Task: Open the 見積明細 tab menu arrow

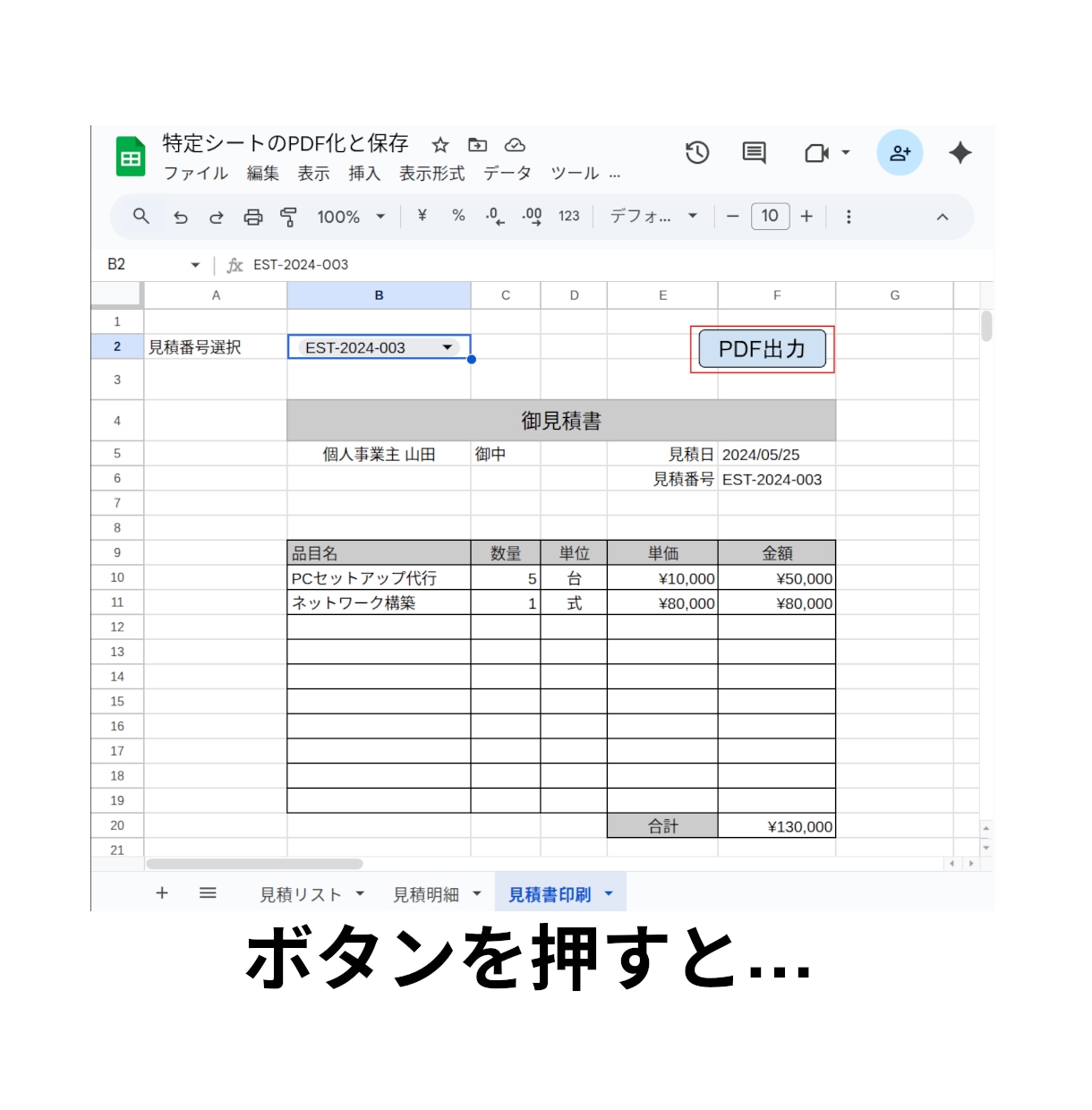Action: [x=477, y=893]
